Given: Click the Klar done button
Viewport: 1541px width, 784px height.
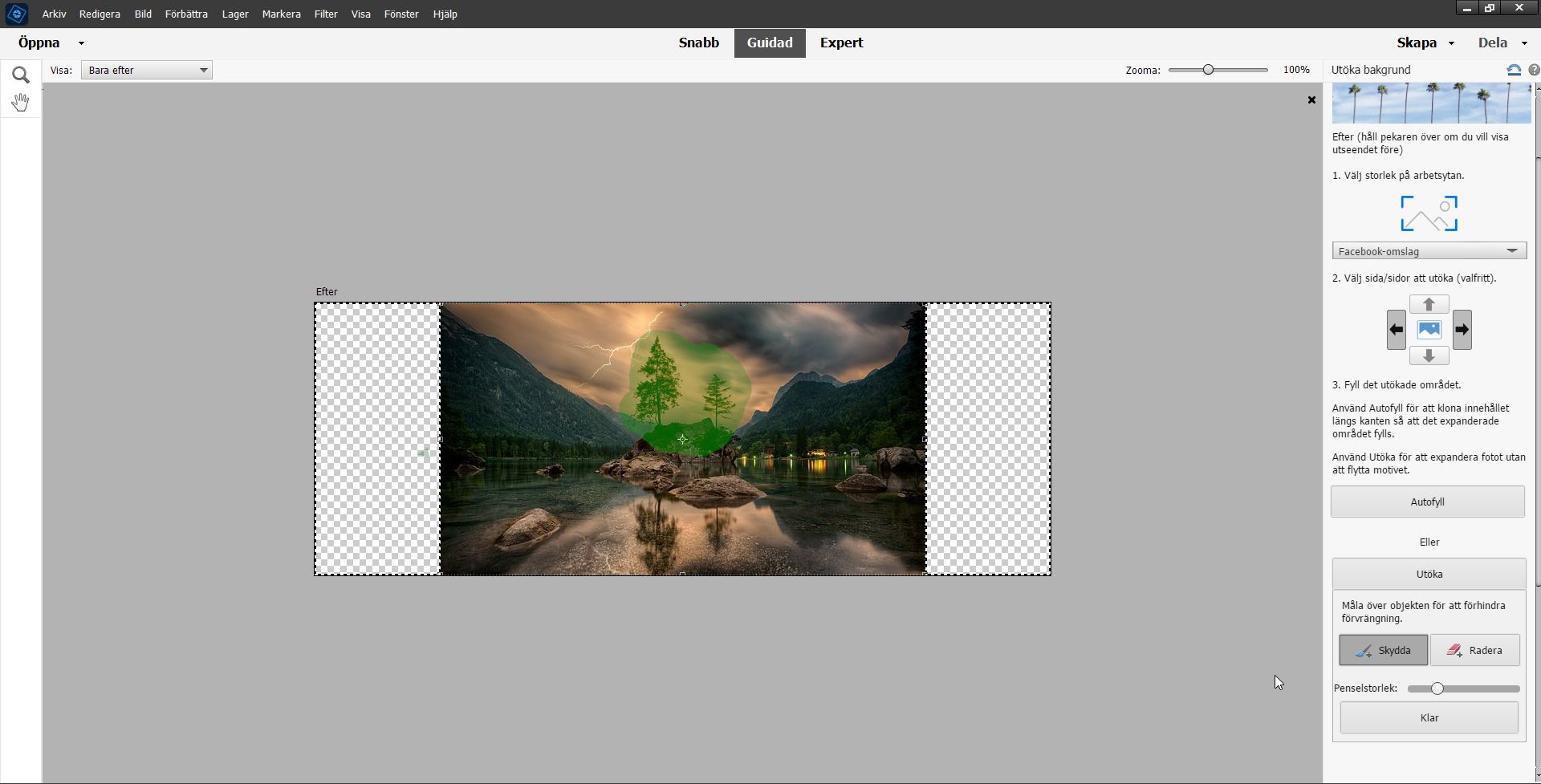Looking at the screenshot, I should [1429, 718].
